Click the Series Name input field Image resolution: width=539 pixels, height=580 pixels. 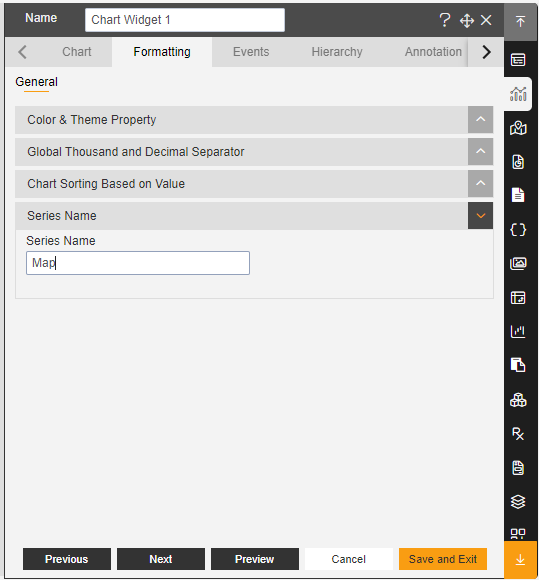pos(138,263)
